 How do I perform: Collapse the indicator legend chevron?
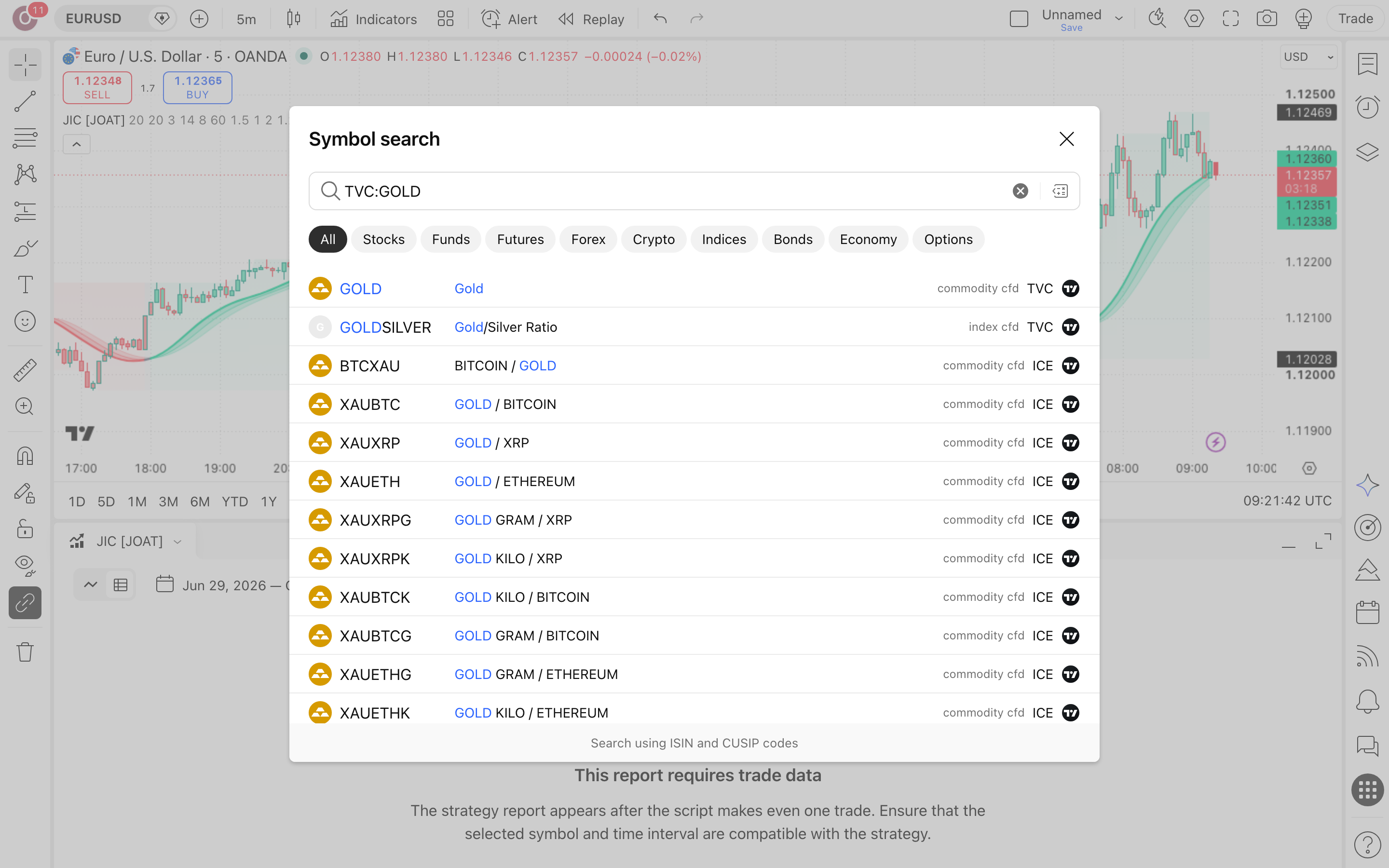76,144
